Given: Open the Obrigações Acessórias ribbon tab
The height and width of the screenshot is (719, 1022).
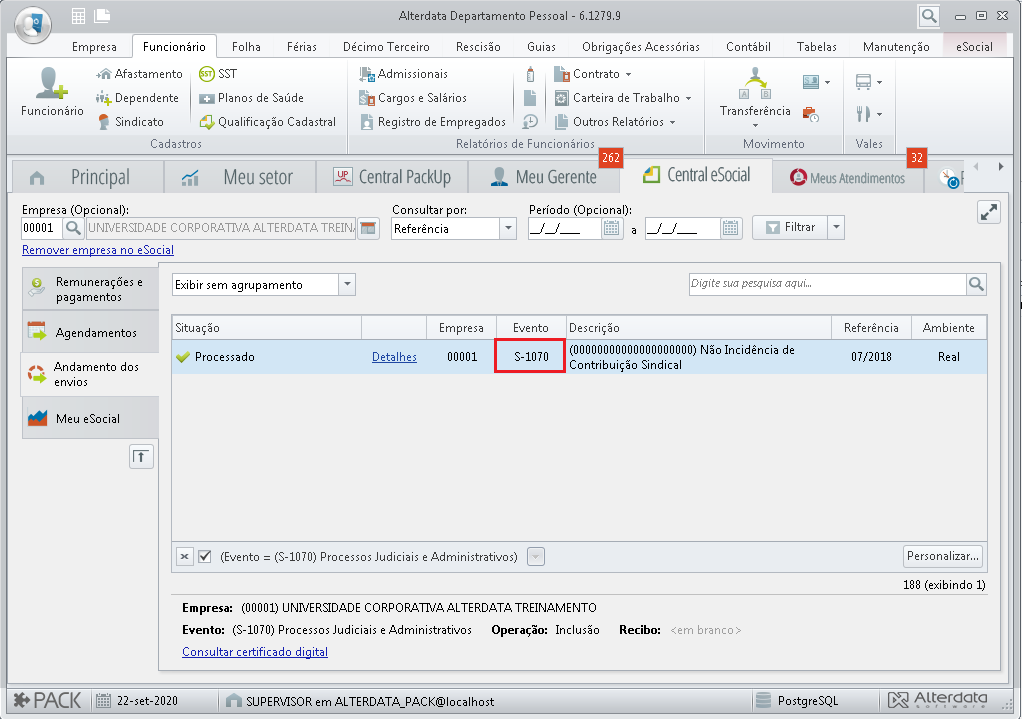Looking at the screenshot, I should pos(641,47).
